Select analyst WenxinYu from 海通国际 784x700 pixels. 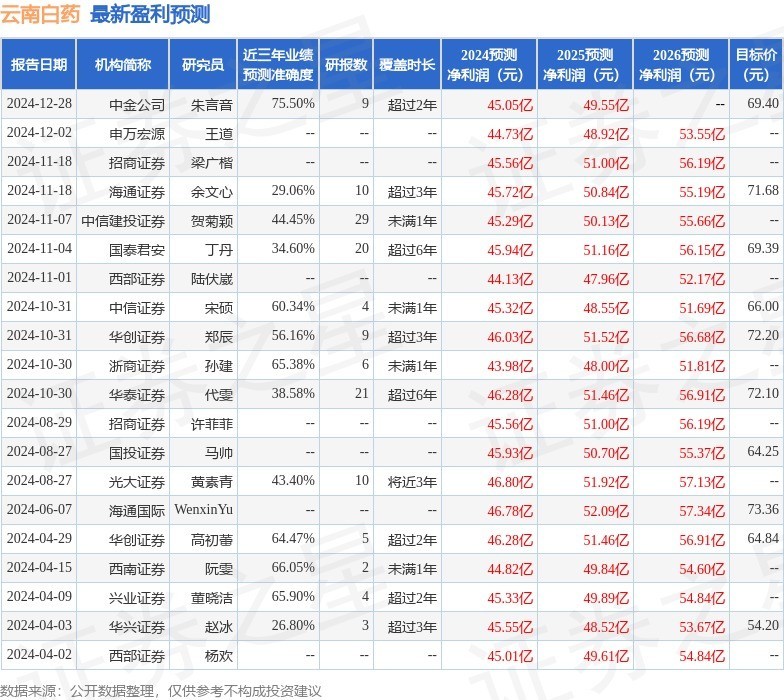203,510
